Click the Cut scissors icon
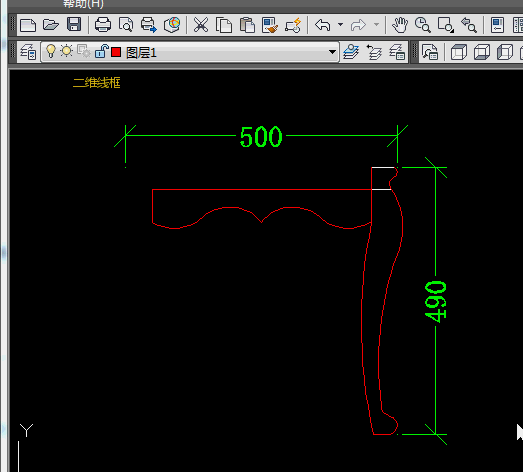The image size is (523, 472). (201, 25)
